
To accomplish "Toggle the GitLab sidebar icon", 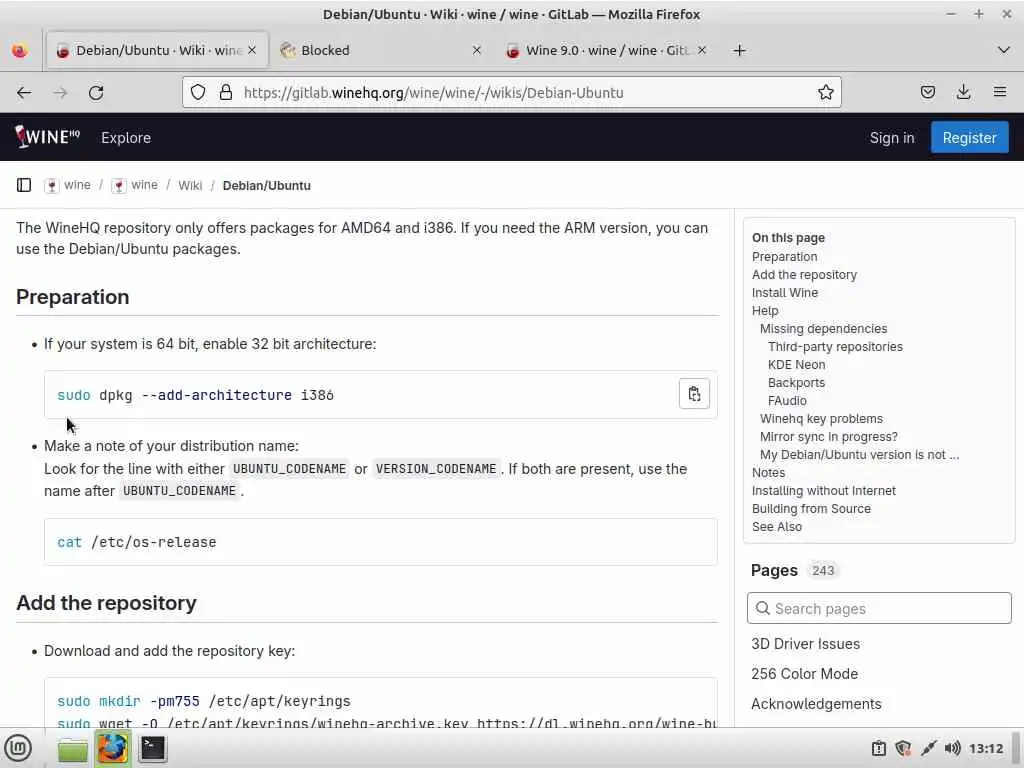I will (x=24, y=185).
